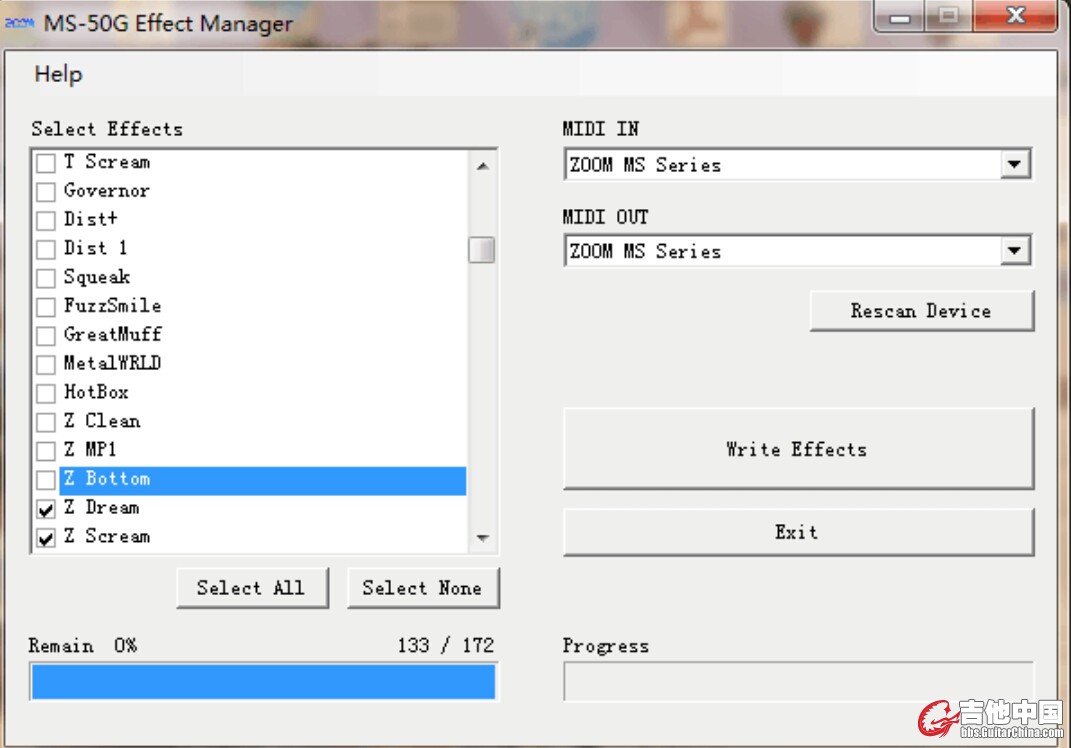Enable the Dist+ effect checkbox

(46, 221)
